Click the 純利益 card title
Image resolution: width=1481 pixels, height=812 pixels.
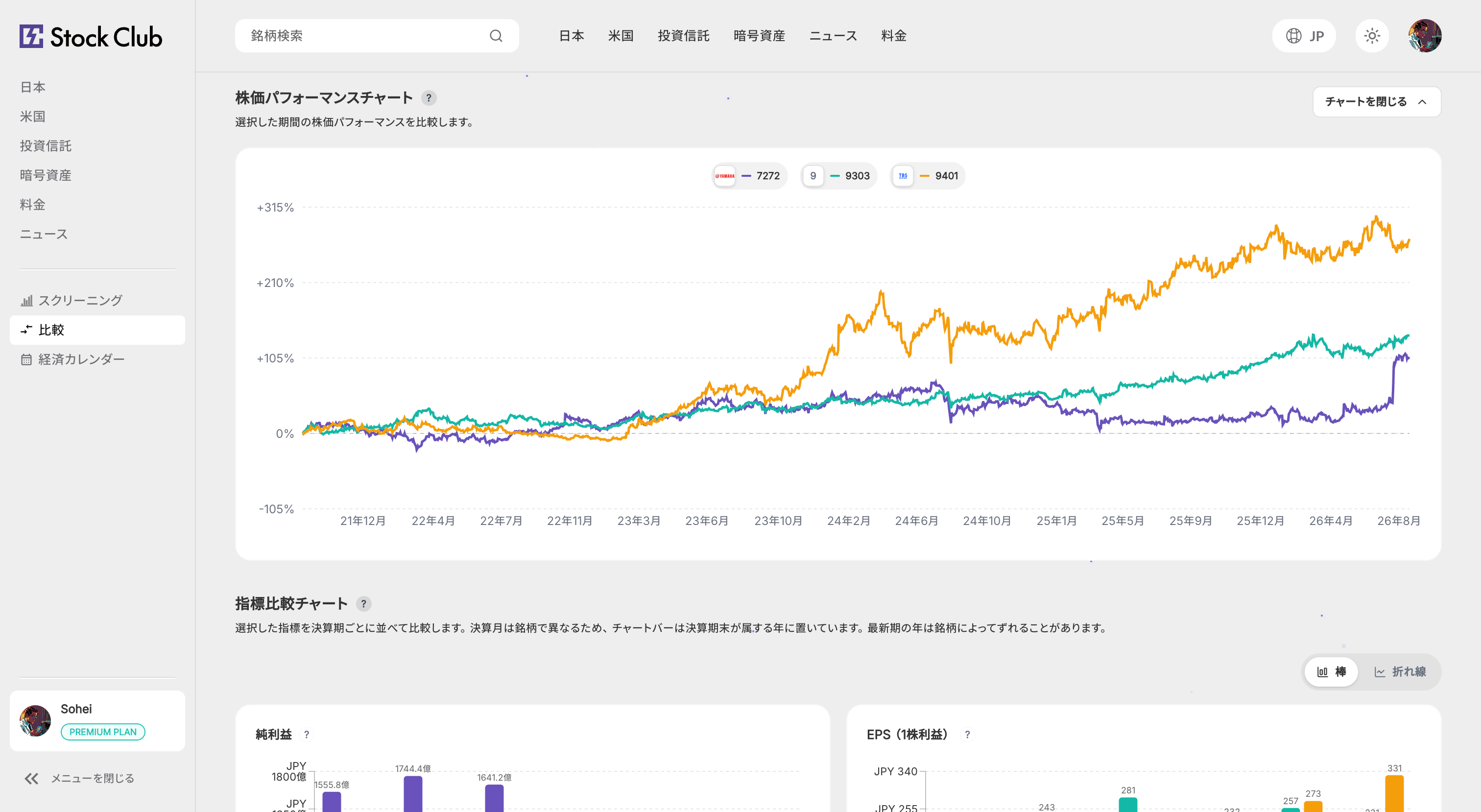point(274,734)
